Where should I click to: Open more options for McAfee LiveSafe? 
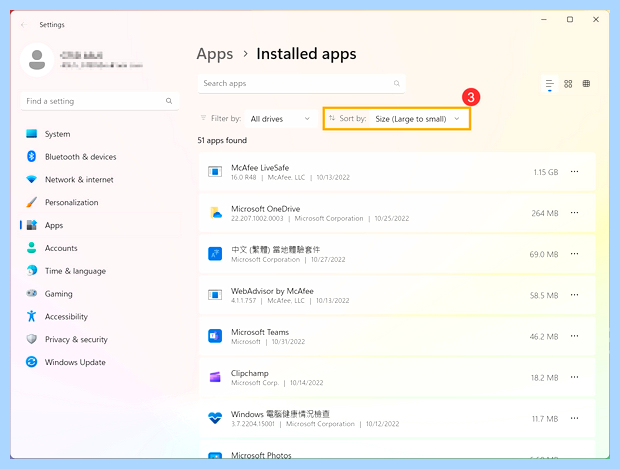pos(575,172)
